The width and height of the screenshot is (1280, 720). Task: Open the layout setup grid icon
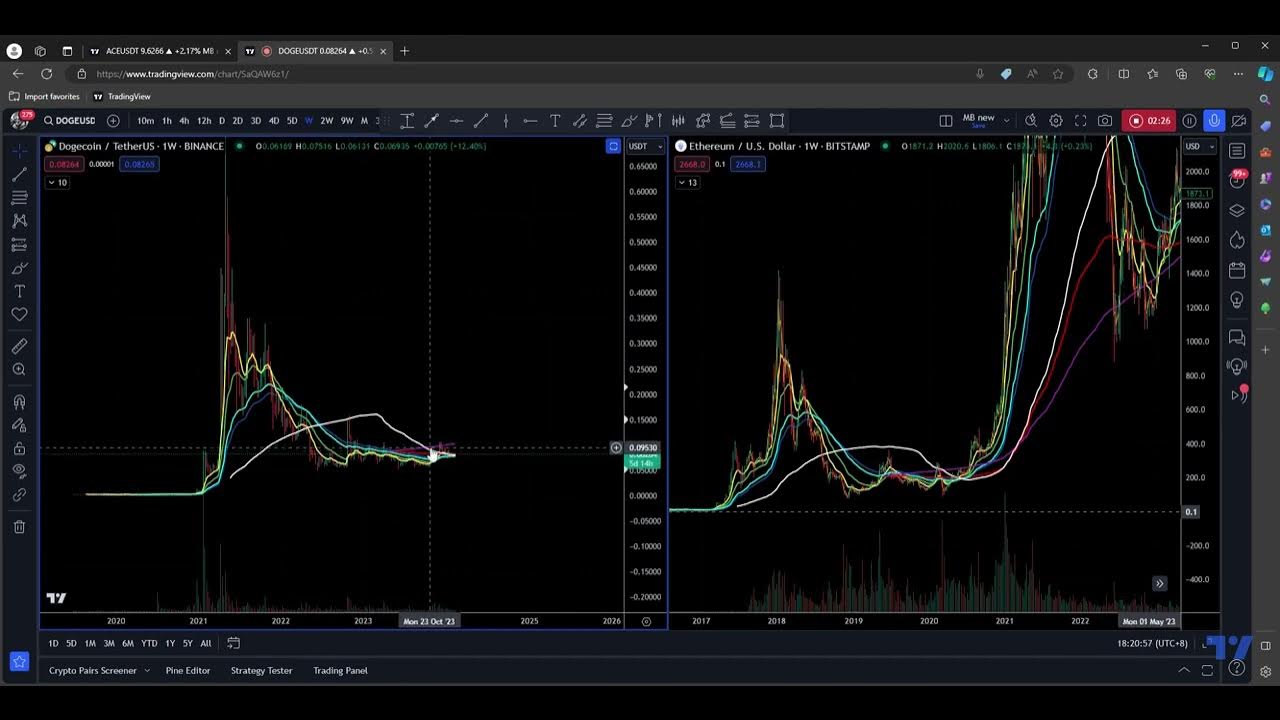[x=946, y=121]
